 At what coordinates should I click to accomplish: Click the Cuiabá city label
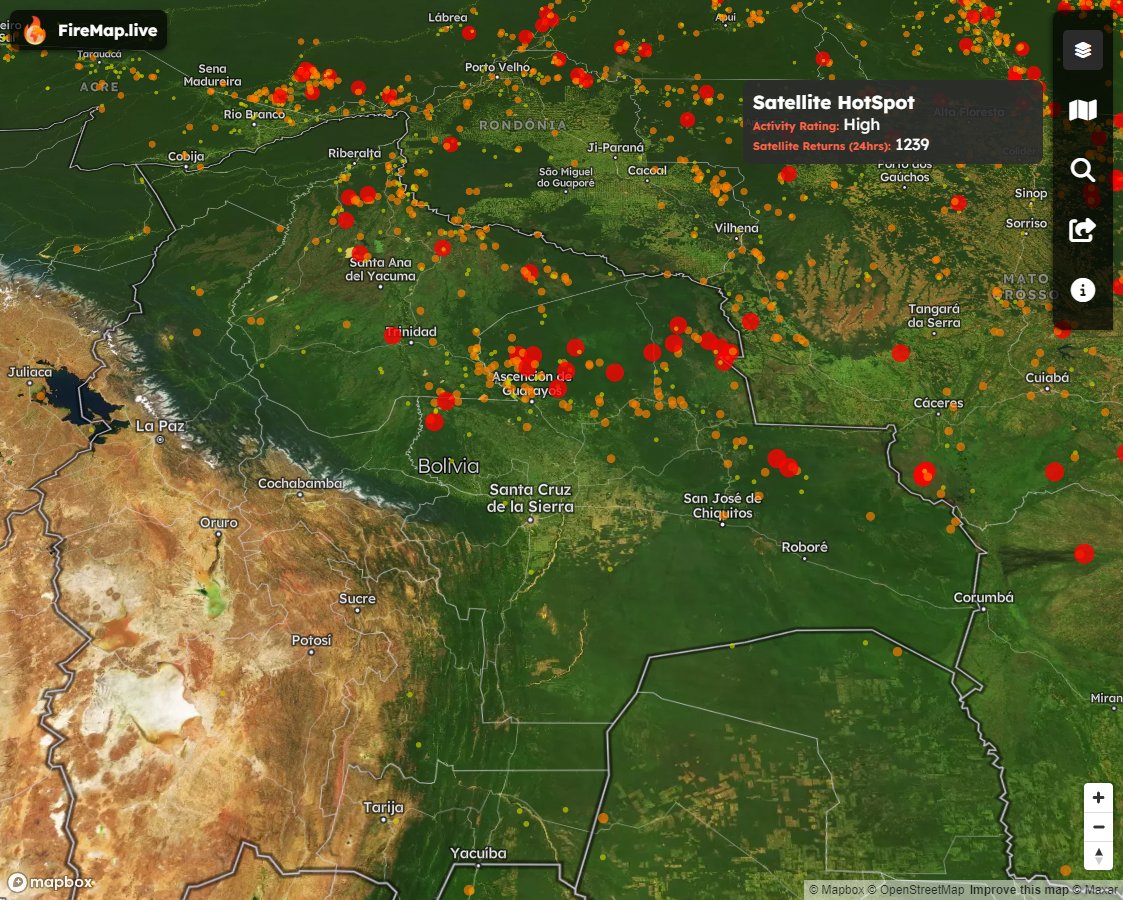tap(1047, 377)
